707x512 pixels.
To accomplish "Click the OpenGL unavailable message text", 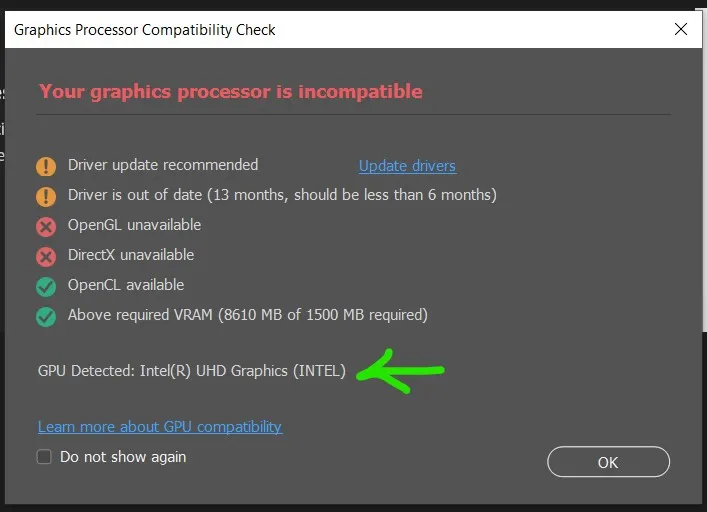I will [x=134, y=225].
